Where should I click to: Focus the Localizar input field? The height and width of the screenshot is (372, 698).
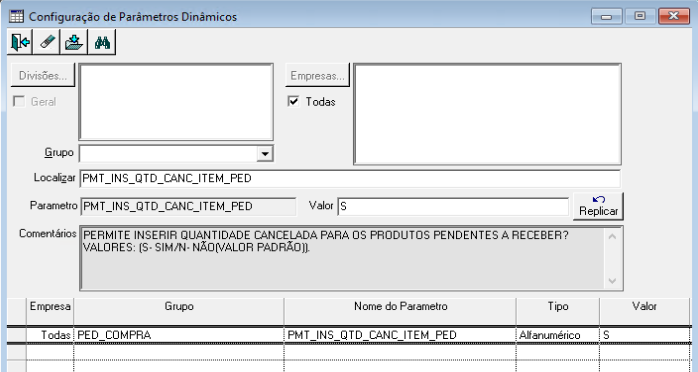(349, 178)
